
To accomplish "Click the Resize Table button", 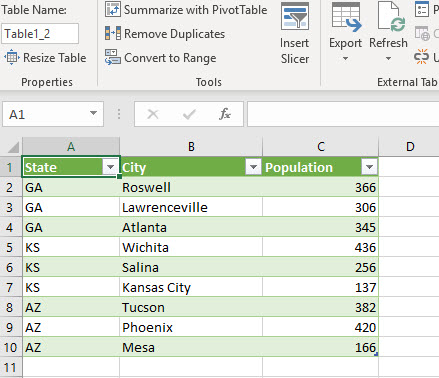I will [45, 57].
